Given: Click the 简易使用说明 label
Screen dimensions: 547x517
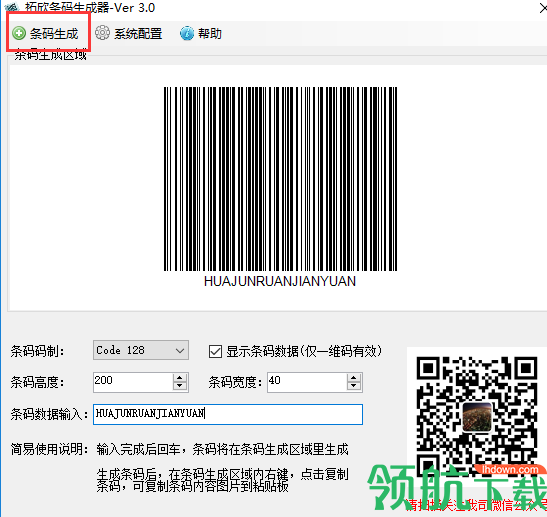Looking at the screenshot, I should [49, 449].
